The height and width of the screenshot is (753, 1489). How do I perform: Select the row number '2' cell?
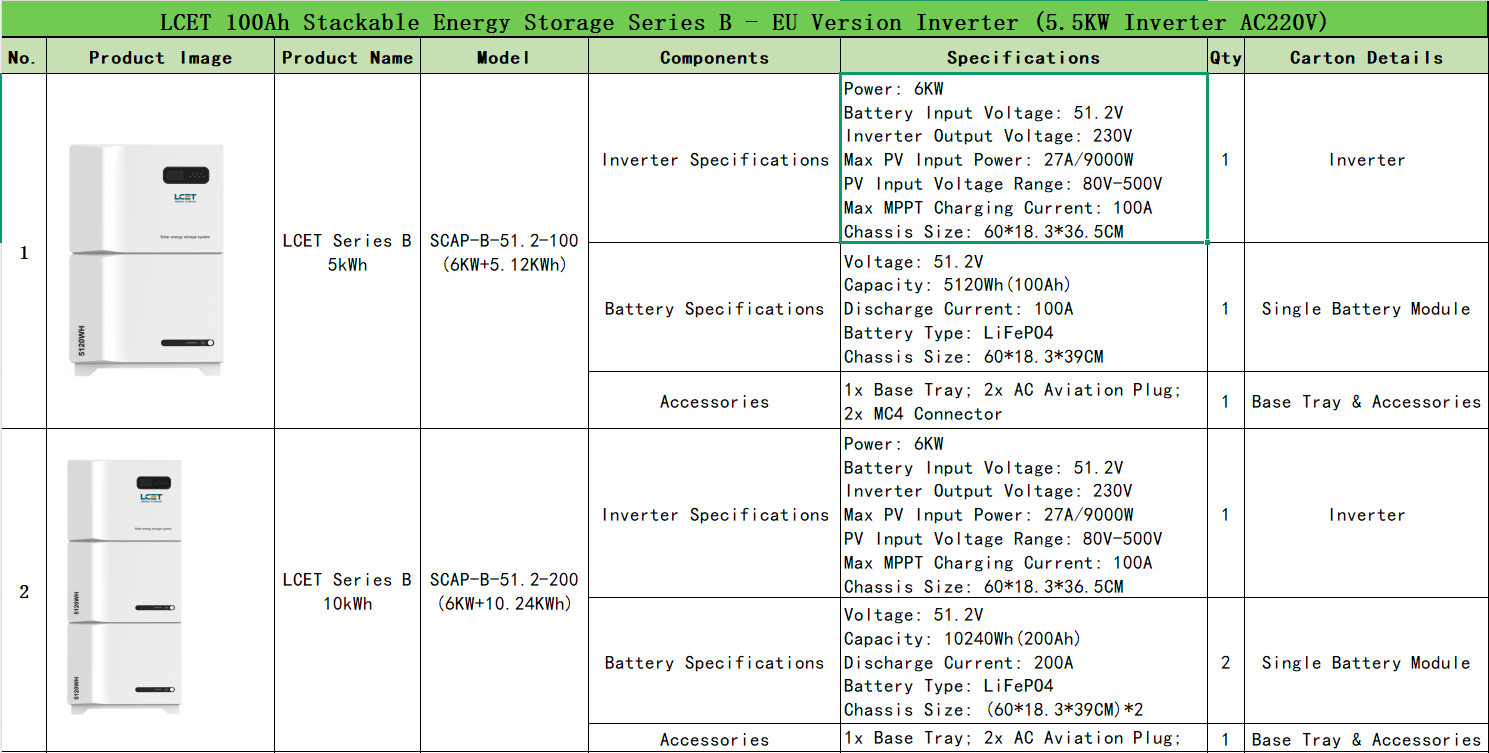(x=23, y=591)
